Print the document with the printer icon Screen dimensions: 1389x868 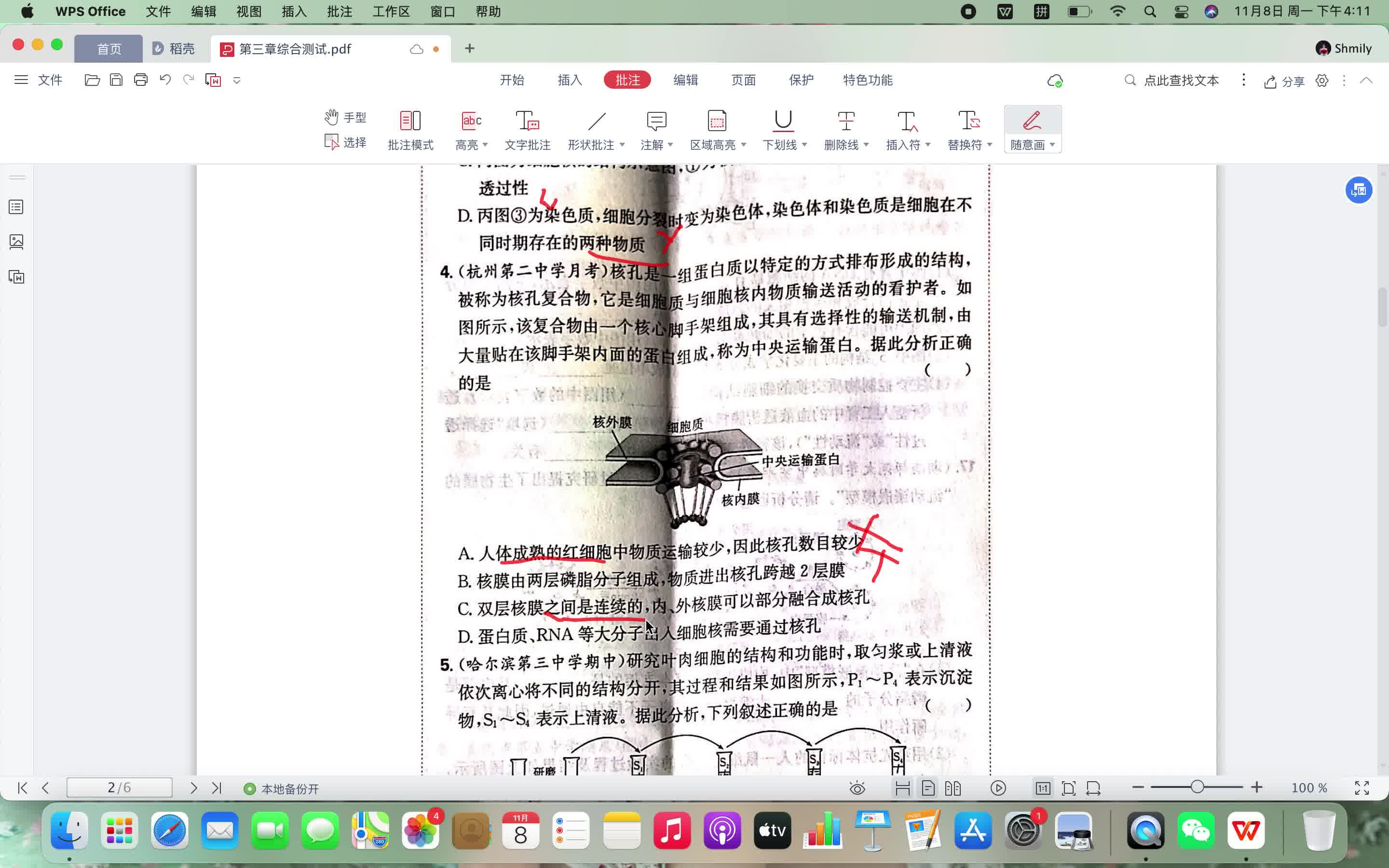(141, 80)
